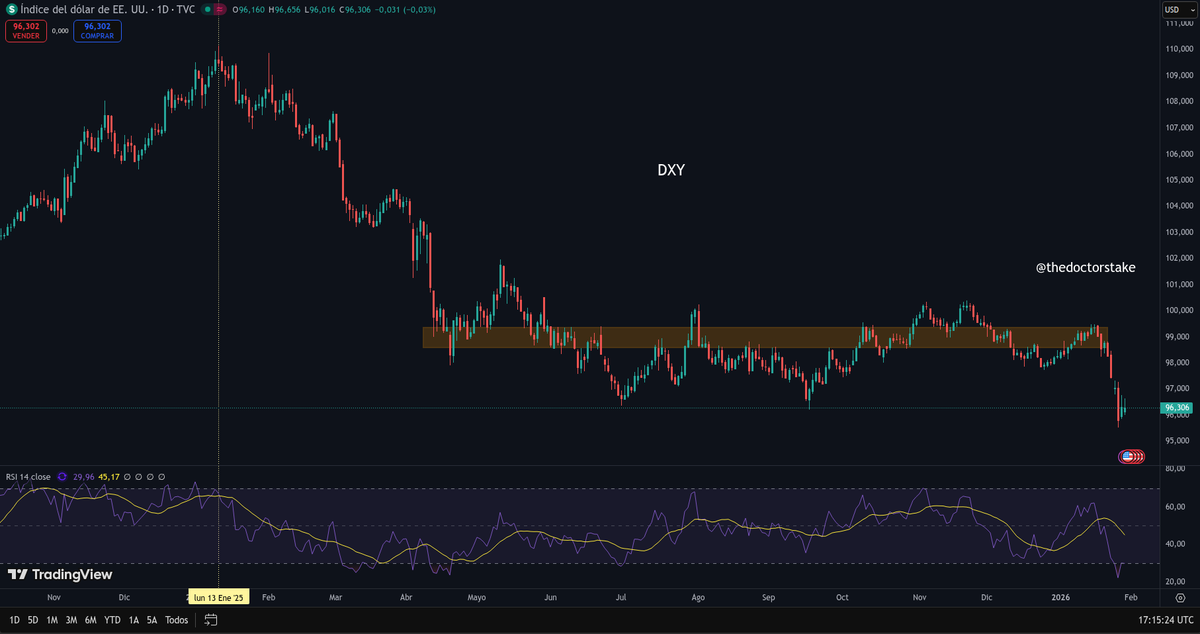Select the 1A time range
1200x634 pixels.
tap(133, 620)
